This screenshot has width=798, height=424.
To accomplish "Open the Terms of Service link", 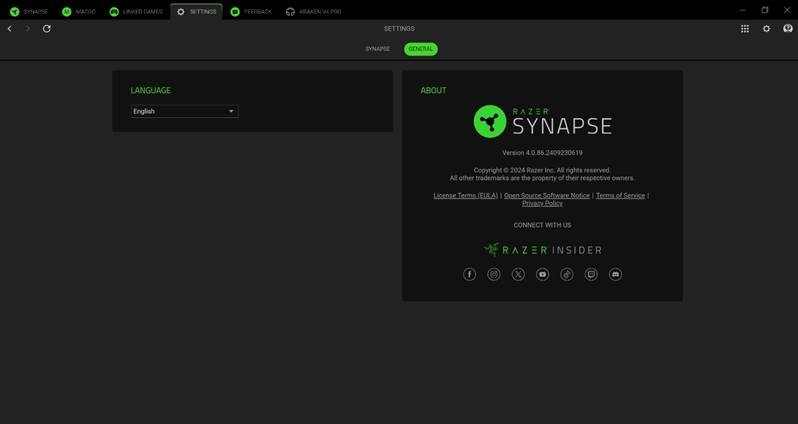I will (x=620, y=195).
